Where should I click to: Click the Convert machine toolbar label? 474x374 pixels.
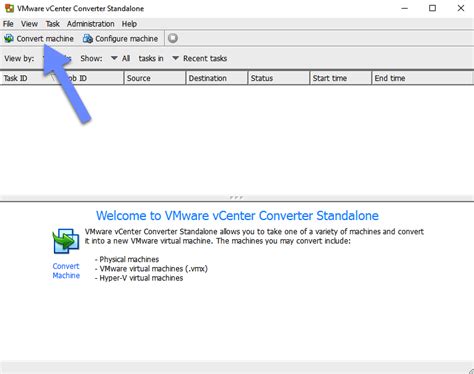tap(45, 39)
